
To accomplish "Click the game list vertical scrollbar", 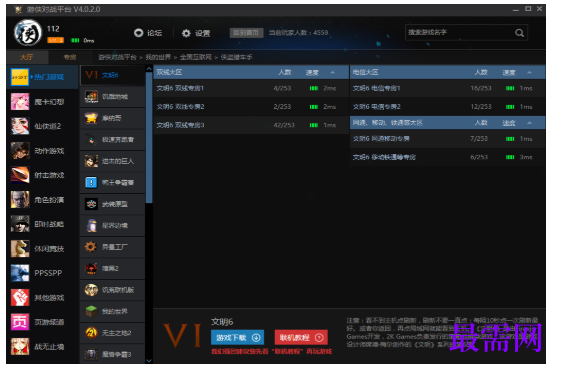I will (x=149, y=138).
